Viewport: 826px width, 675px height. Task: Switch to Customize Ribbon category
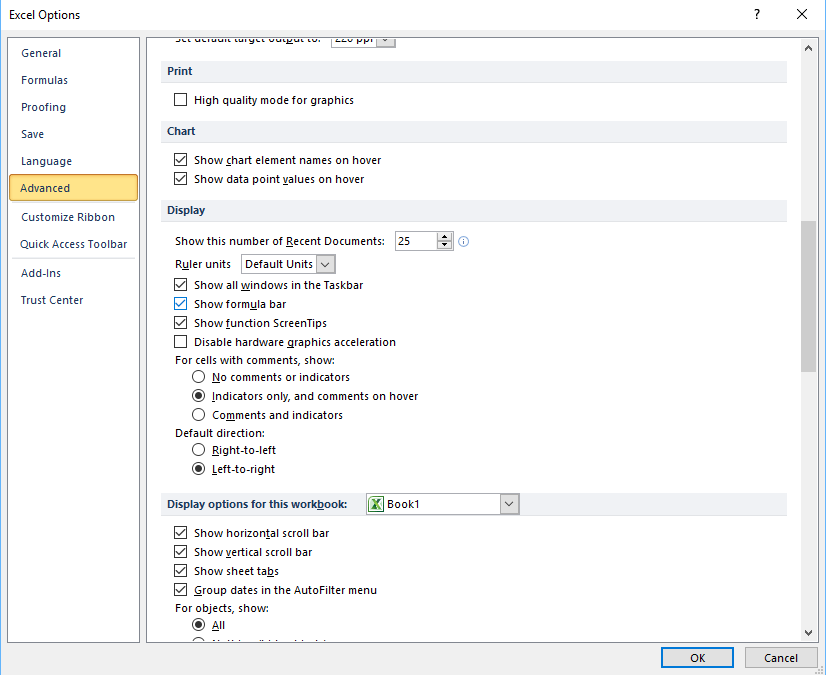coord(68,217)
